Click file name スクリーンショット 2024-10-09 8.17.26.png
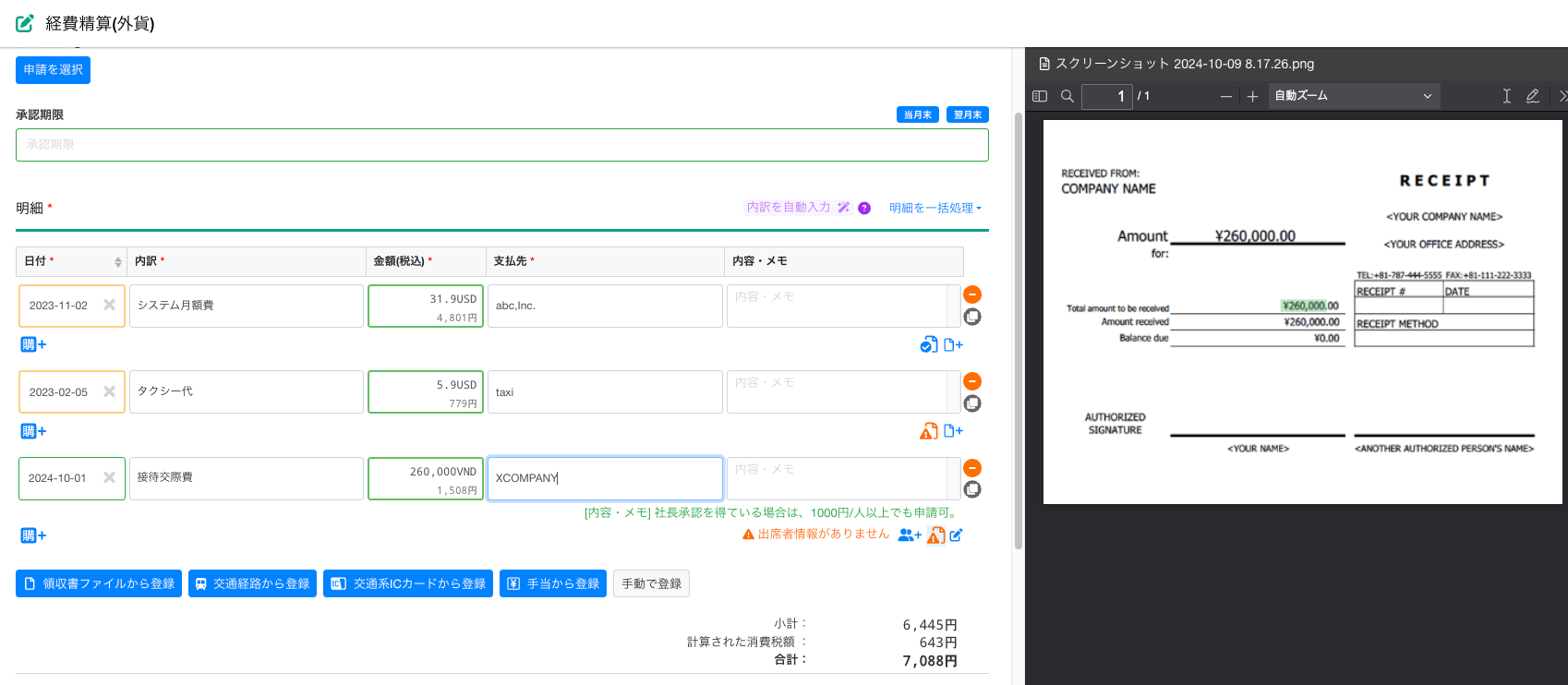The height and width of the screenshot is (685, 1568). point(1185,64)
